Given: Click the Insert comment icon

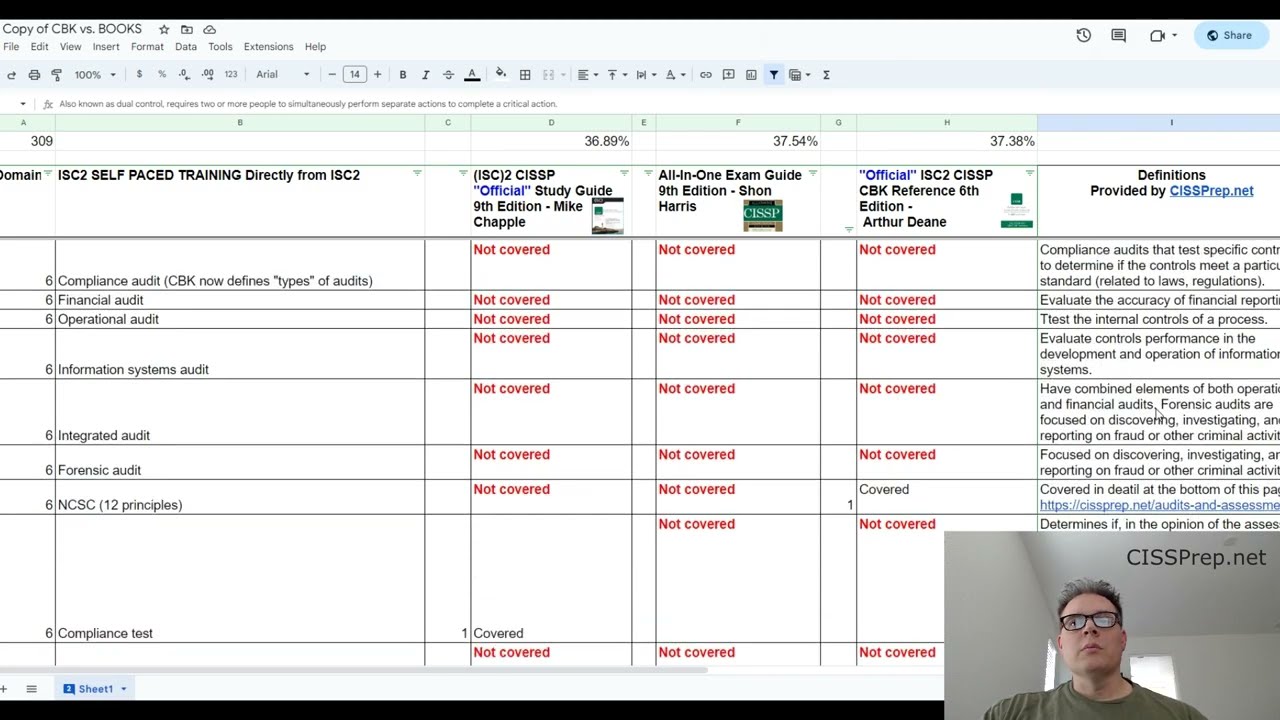Looking at the screenshot, I should coord(728,75).
